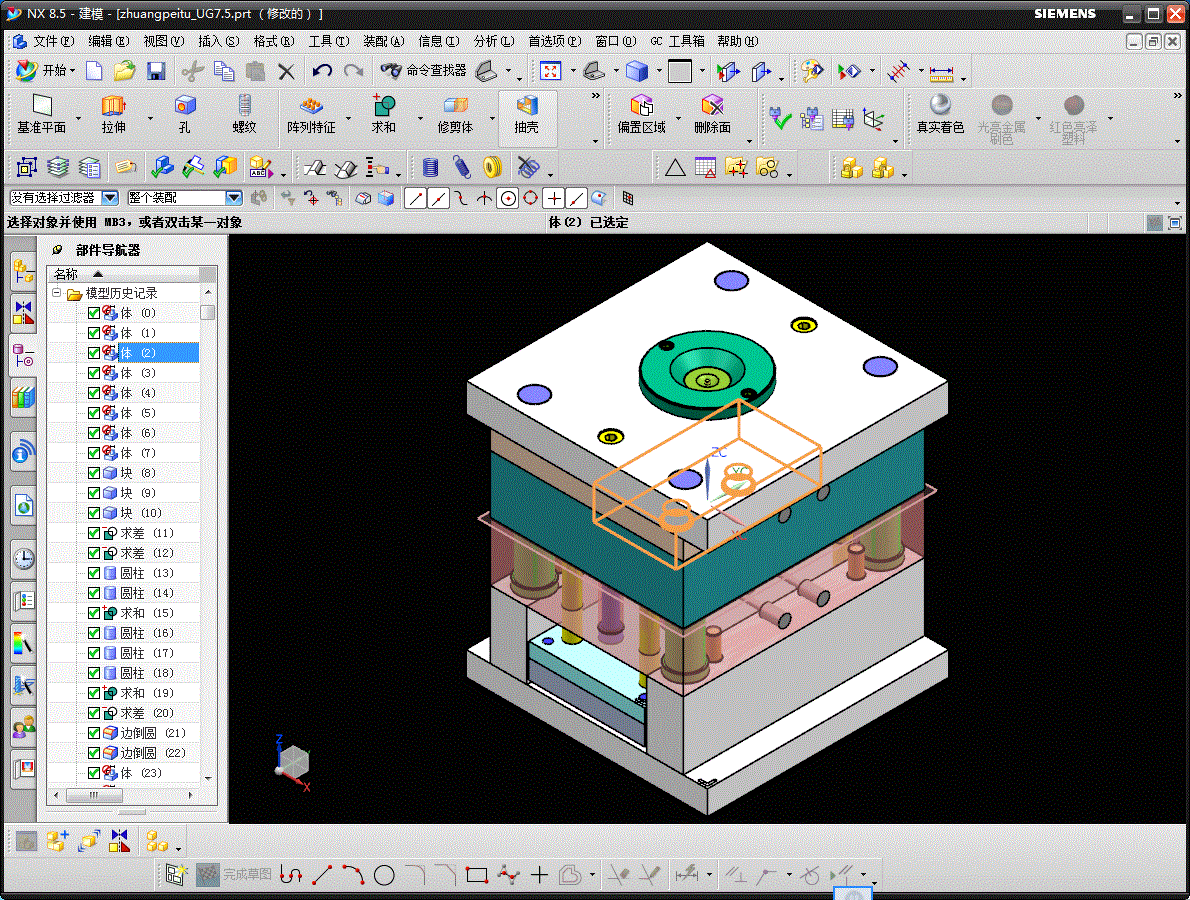
Task: Select the Line sketch tool
Action: pos(322,876)
